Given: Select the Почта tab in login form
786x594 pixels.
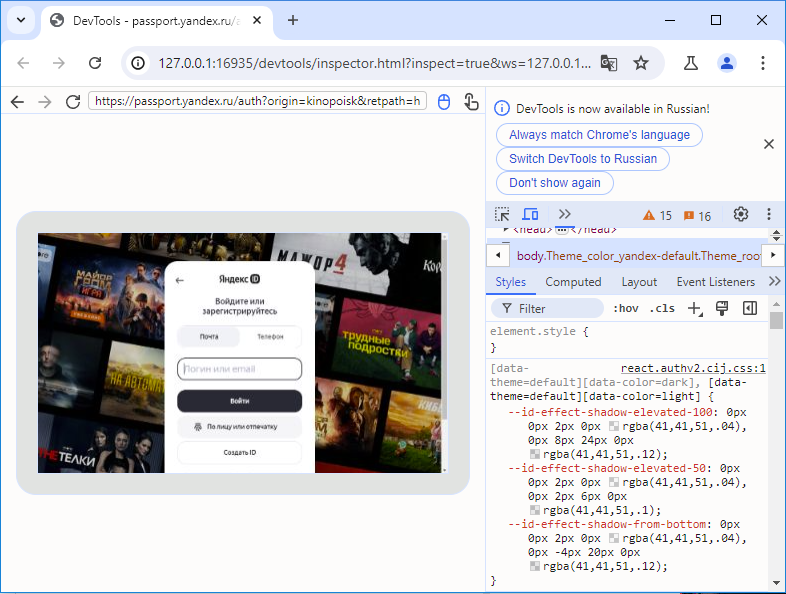Looking at the screenshot, I should click(x=209, y=337).
